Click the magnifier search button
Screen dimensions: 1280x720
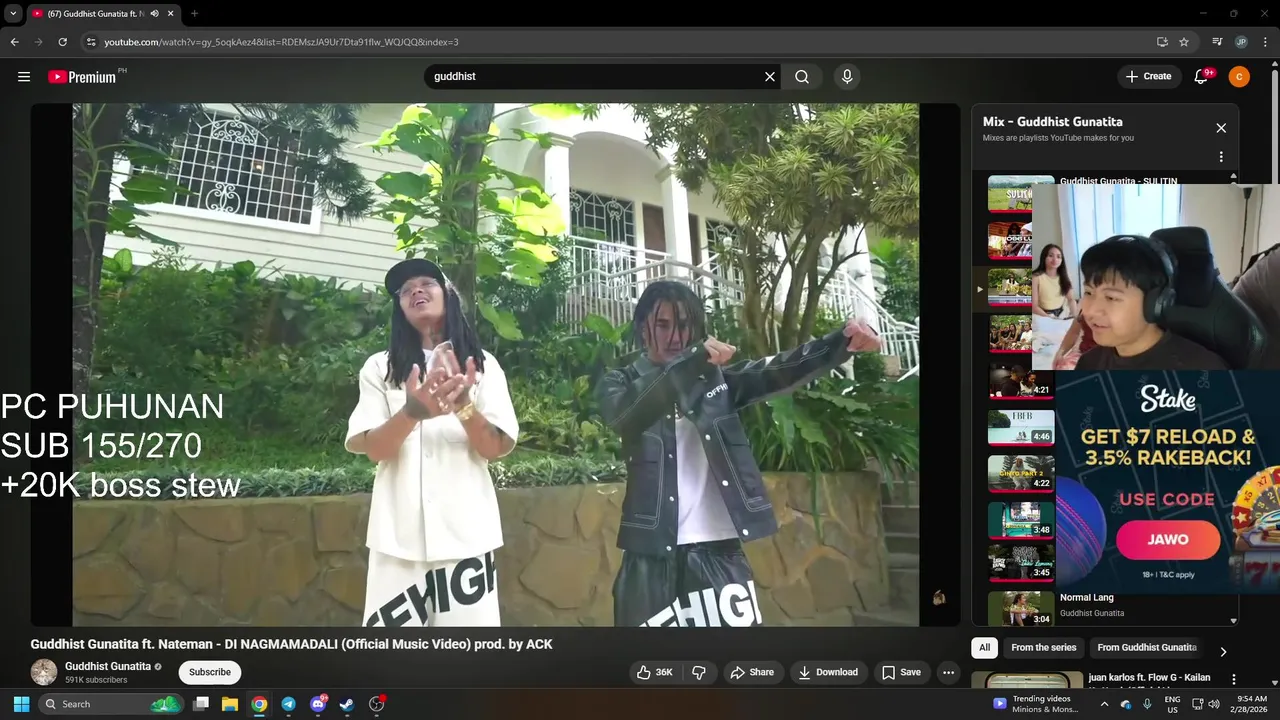click(802, 76)
